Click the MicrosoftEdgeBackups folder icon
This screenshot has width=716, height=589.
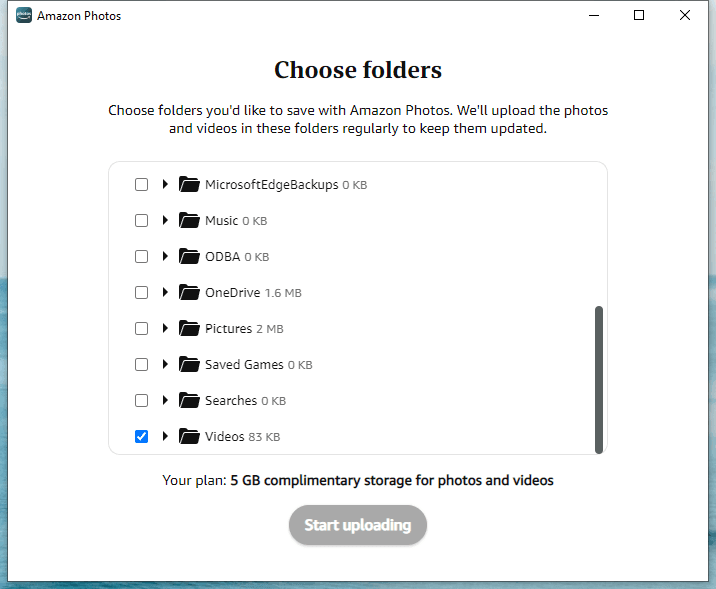[190, 184]
